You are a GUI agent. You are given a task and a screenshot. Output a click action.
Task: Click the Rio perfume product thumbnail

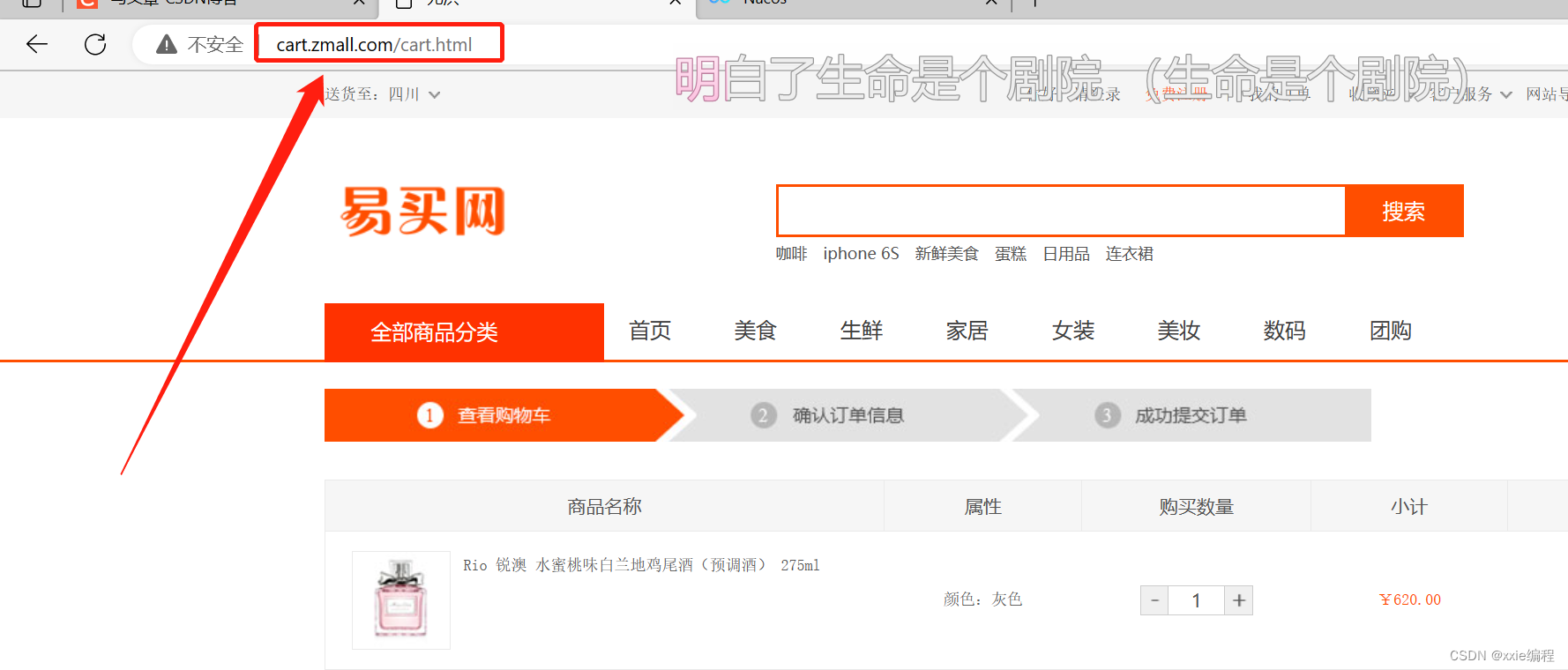pos(401,600)
